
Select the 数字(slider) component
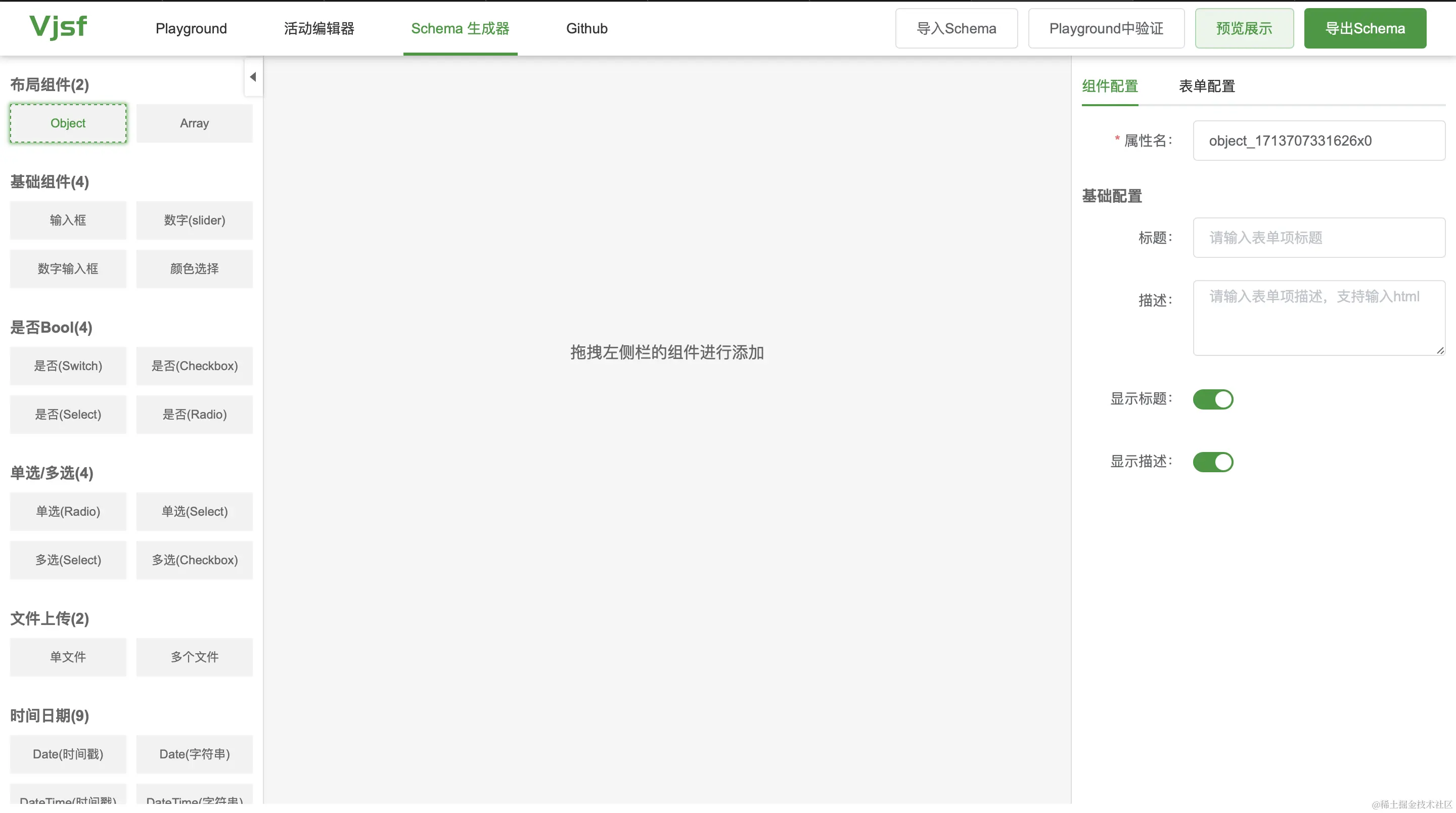tap(195, 220)
